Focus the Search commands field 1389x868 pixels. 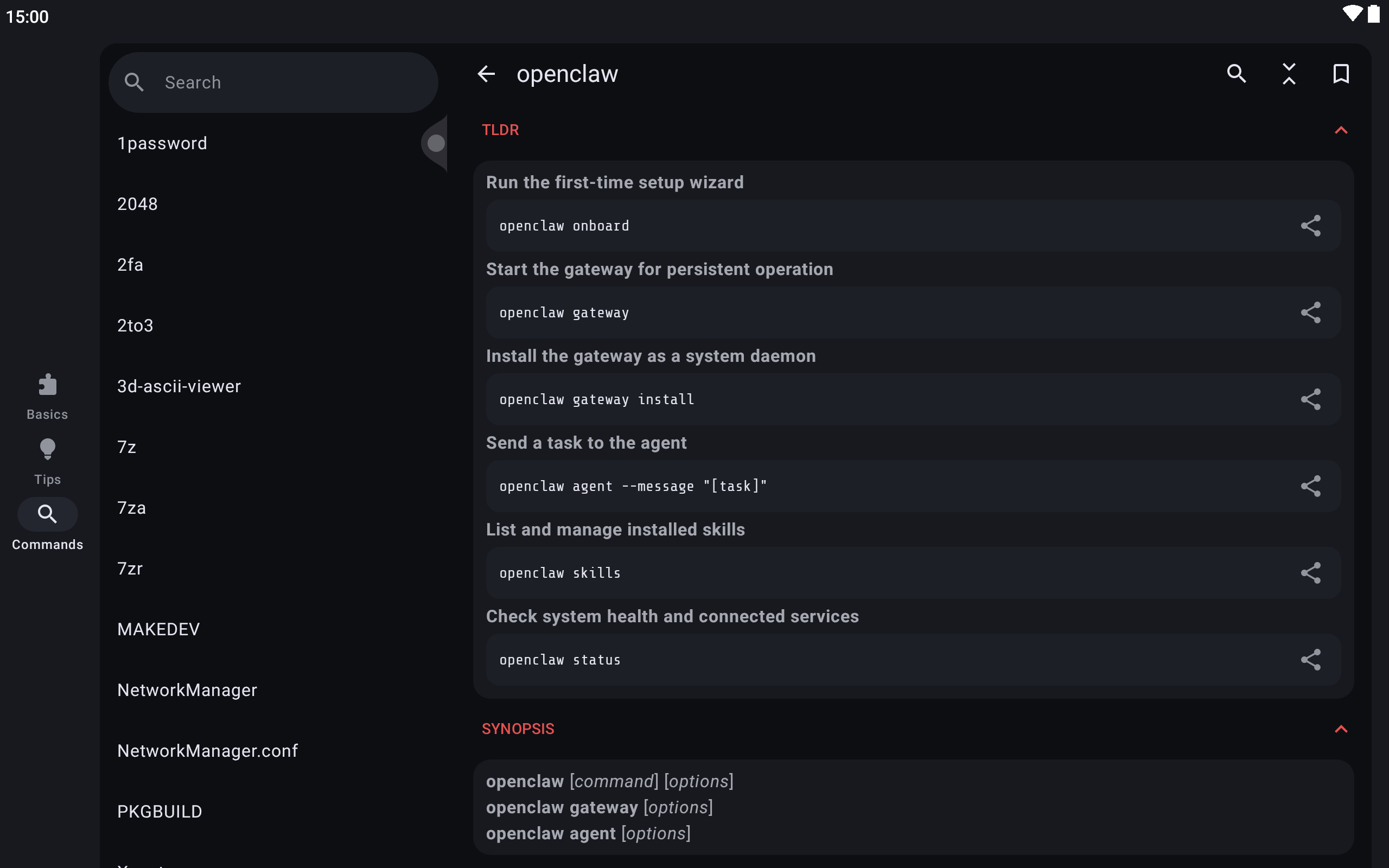click(273, 82)
